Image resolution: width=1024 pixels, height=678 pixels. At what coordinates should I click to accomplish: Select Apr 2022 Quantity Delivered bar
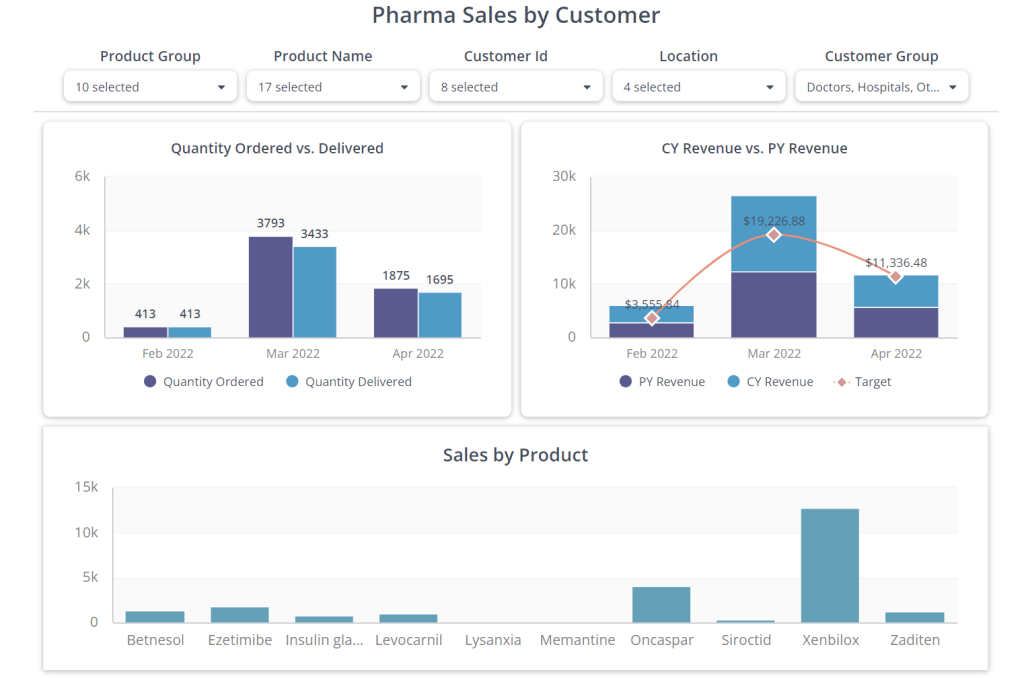tap(440, 315)
